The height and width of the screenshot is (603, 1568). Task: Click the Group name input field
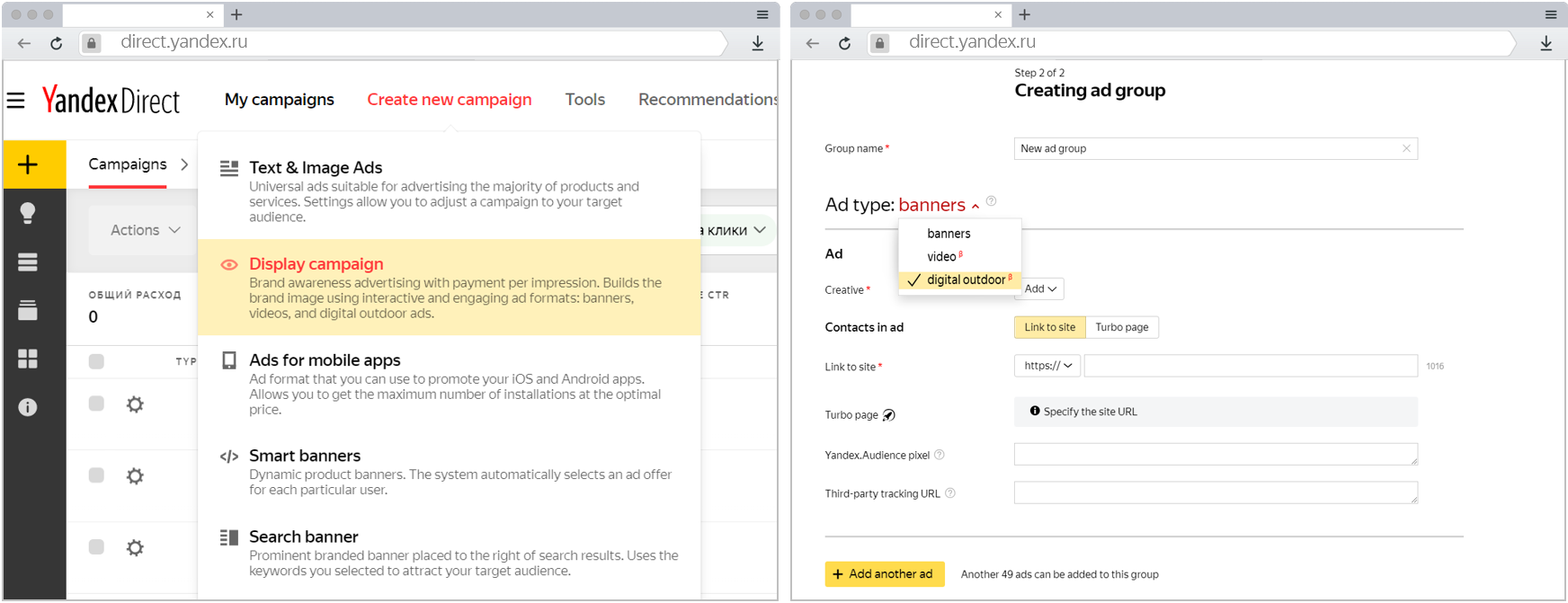point(1216,148)
